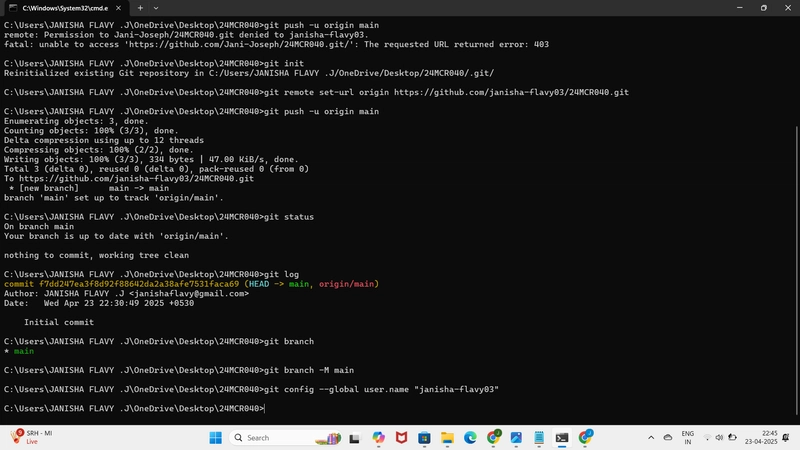Open Microsoft Edge from the taskbar
Screen dimensions: 800x450
(470, 438)
